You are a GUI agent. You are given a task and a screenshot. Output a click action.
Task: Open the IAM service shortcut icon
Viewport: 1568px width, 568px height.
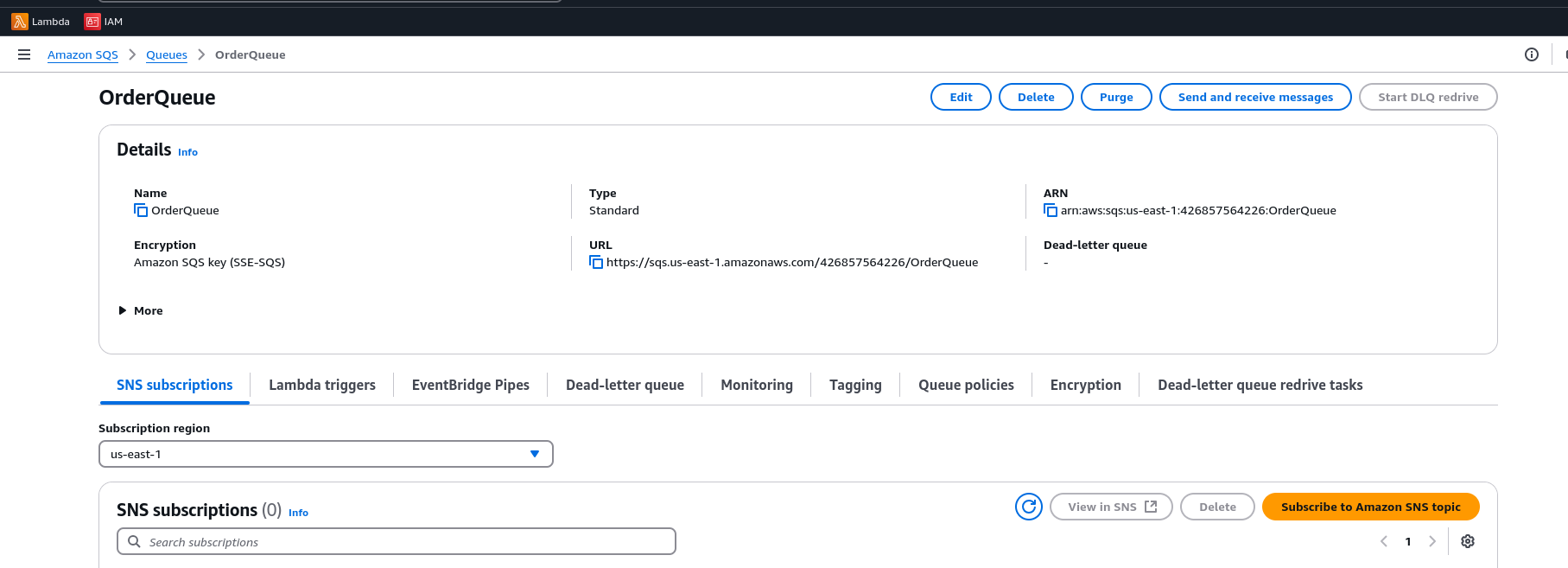(92, 22)
